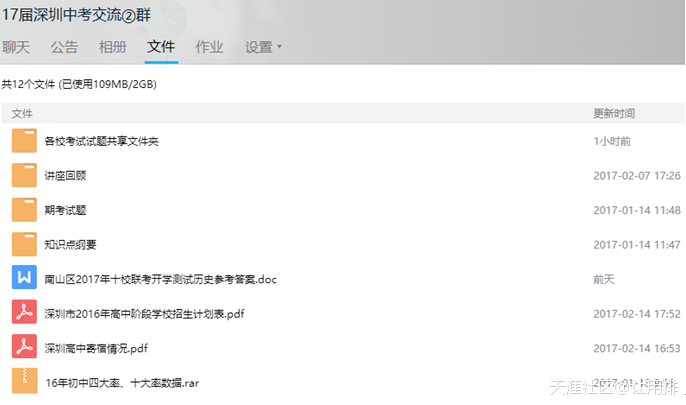
Task: Click PDF icon of 深圳高中寄宿情况
Action: [x=24, y=346]
